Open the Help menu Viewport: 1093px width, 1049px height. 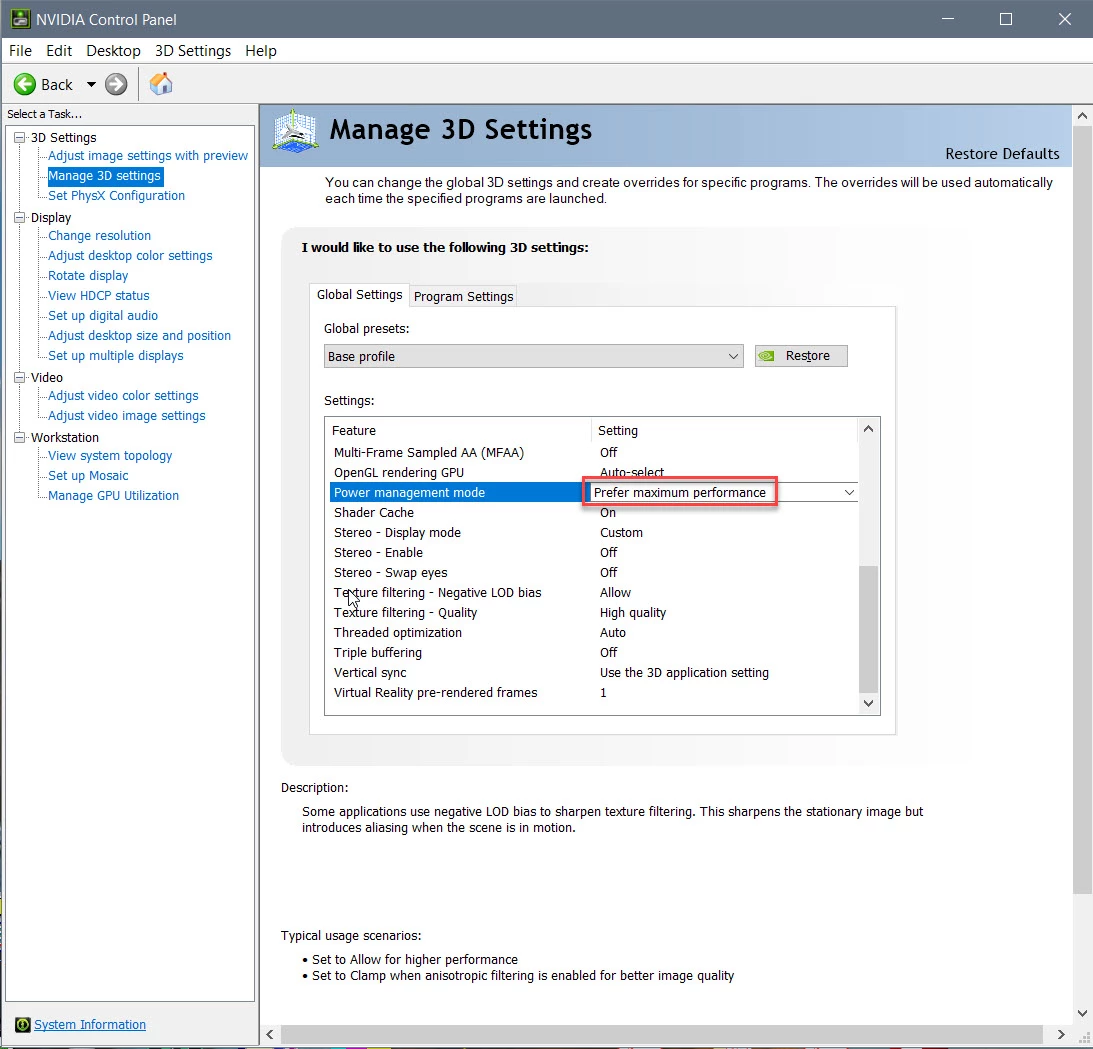261,51
